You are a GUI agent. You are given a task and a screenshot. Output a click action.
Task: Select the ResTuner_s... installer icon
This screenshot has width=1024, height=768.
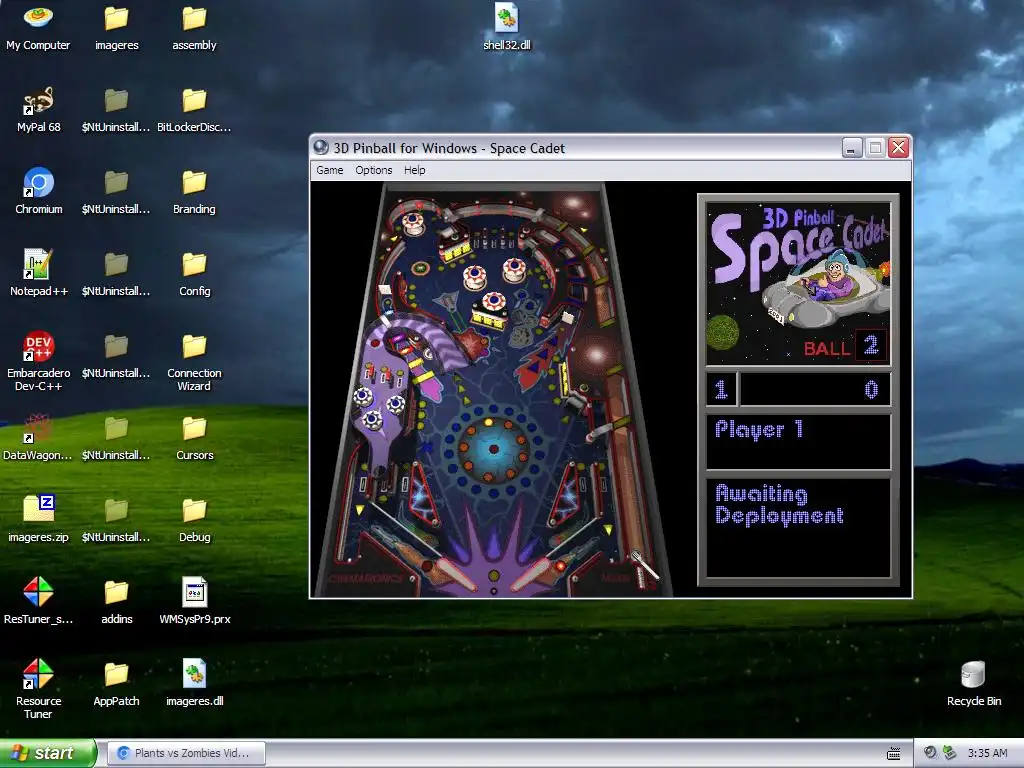pyautogui.click(x=39, y=601)
